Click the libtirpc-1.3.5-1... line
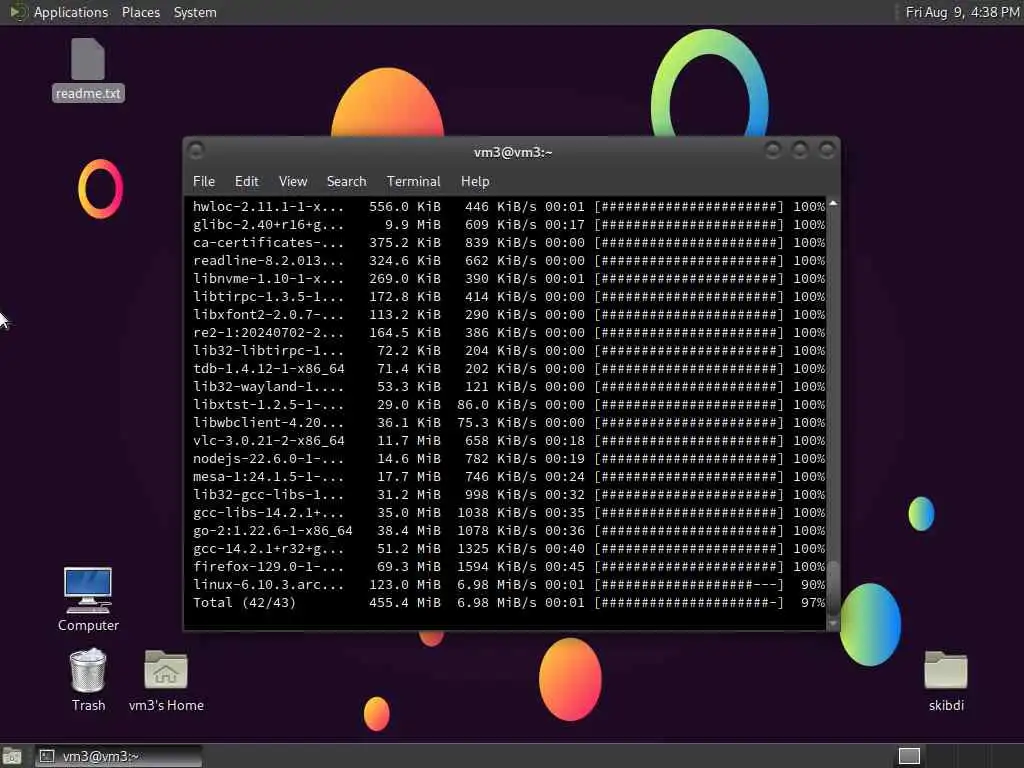The image size is (1024, 768). (508, 296)
